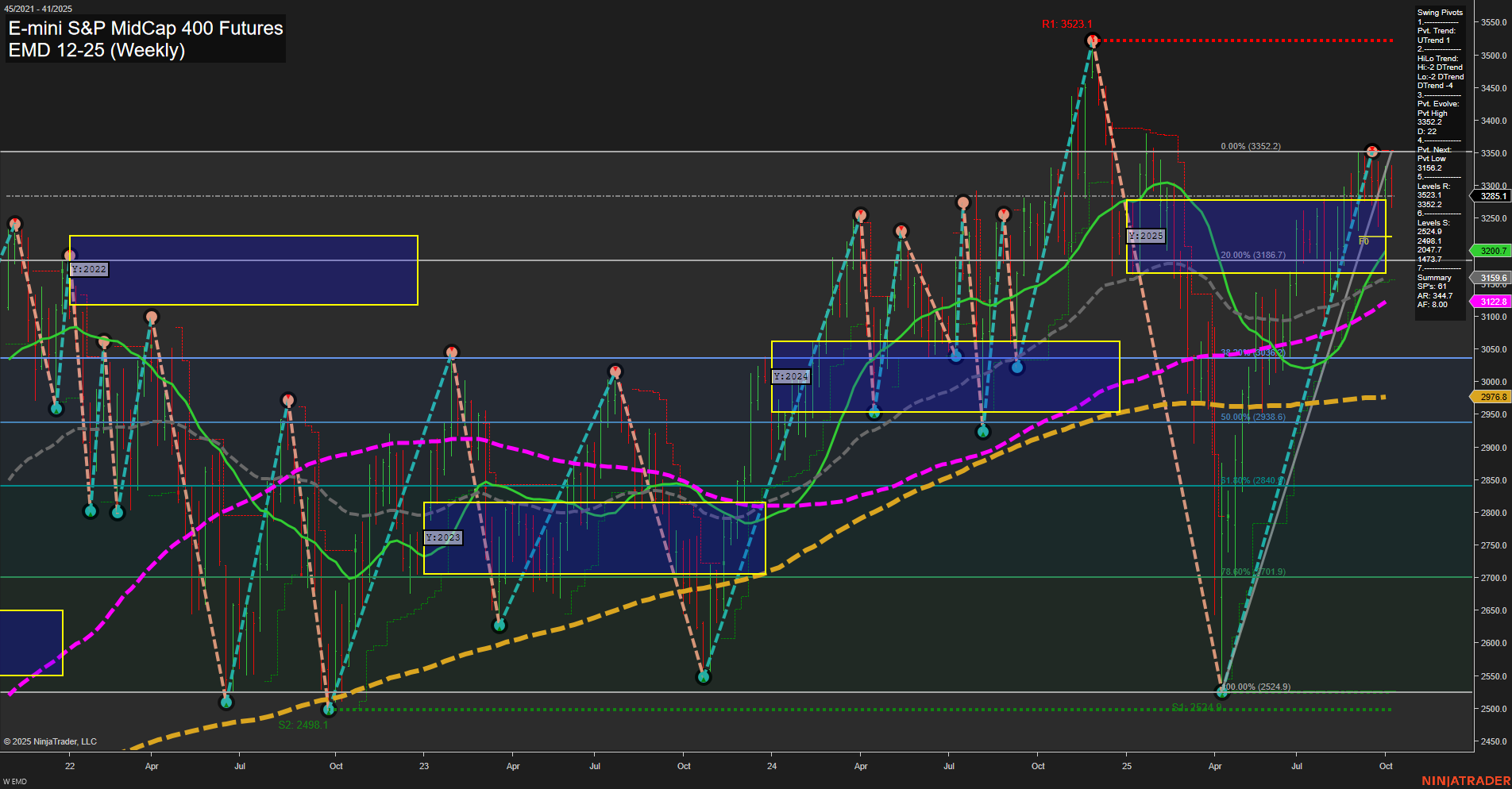Click the © 2025 NinjaTrader, LLC link

click(x=49, y=741)
